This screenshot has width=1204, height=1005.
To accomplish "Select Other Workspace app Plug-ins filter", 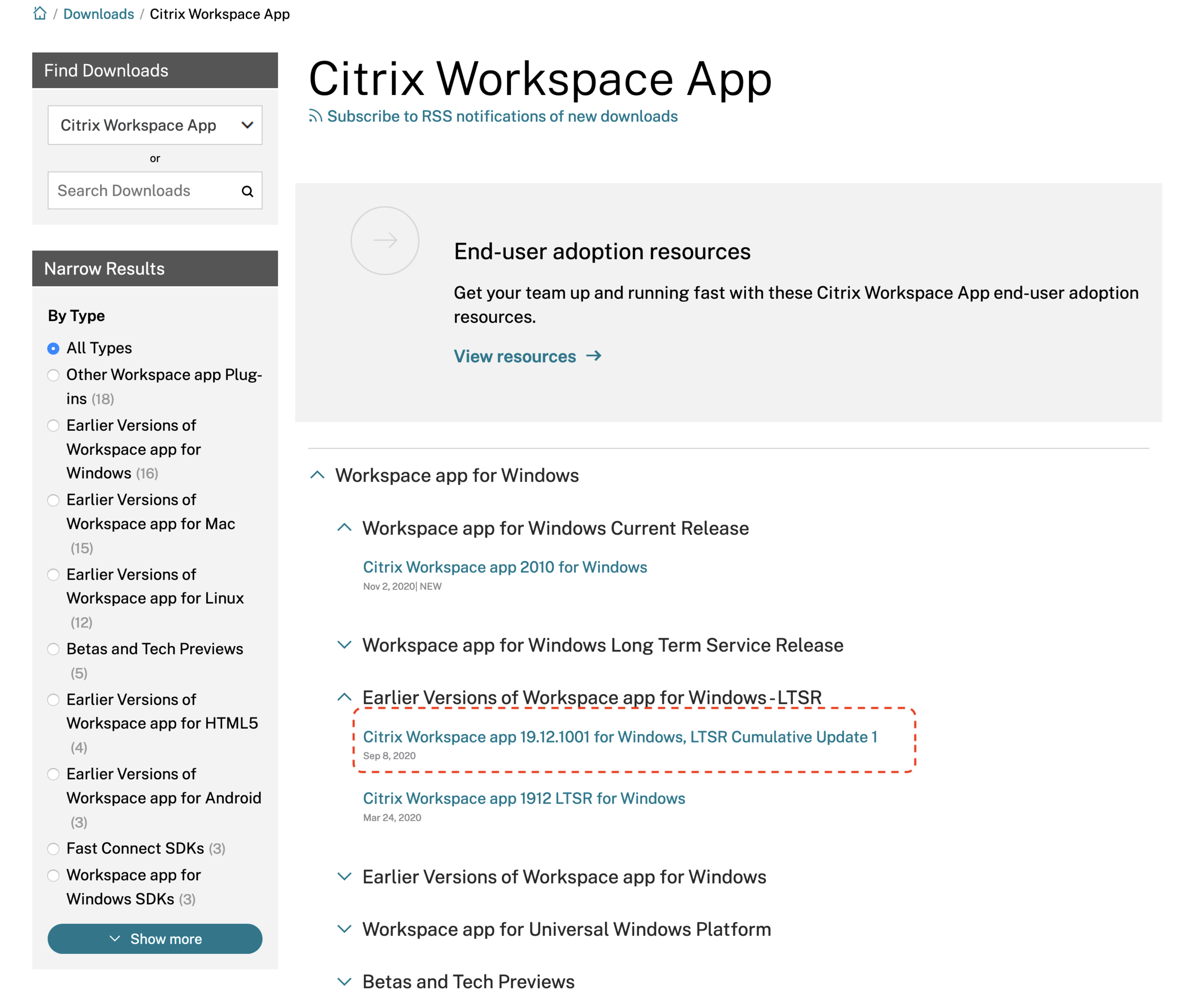I will click(x=53, y=375).
